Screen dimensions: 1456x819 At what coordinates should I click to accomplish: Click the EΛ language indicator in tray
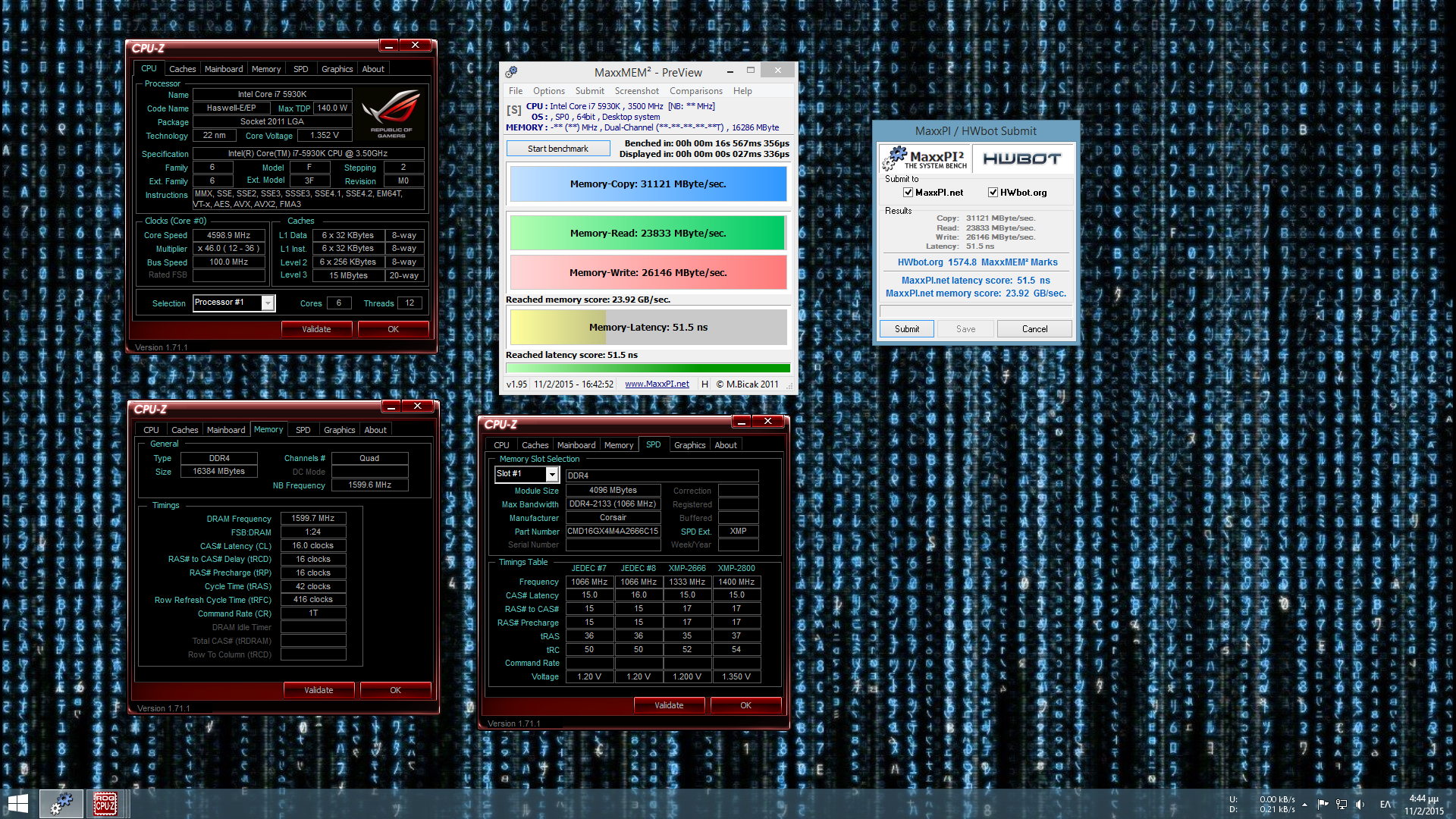pyautogui.click(x=1385, y=805)
